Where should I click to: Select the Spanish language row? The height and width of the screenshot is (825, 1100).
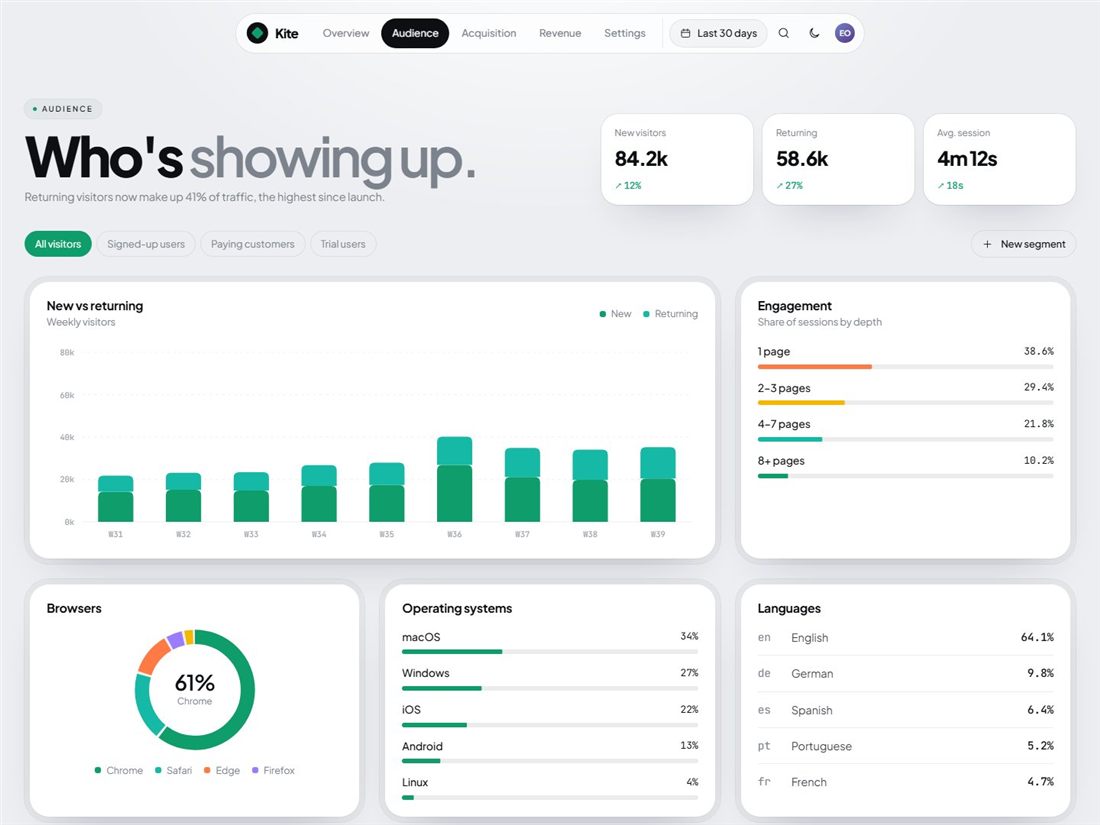906,710
